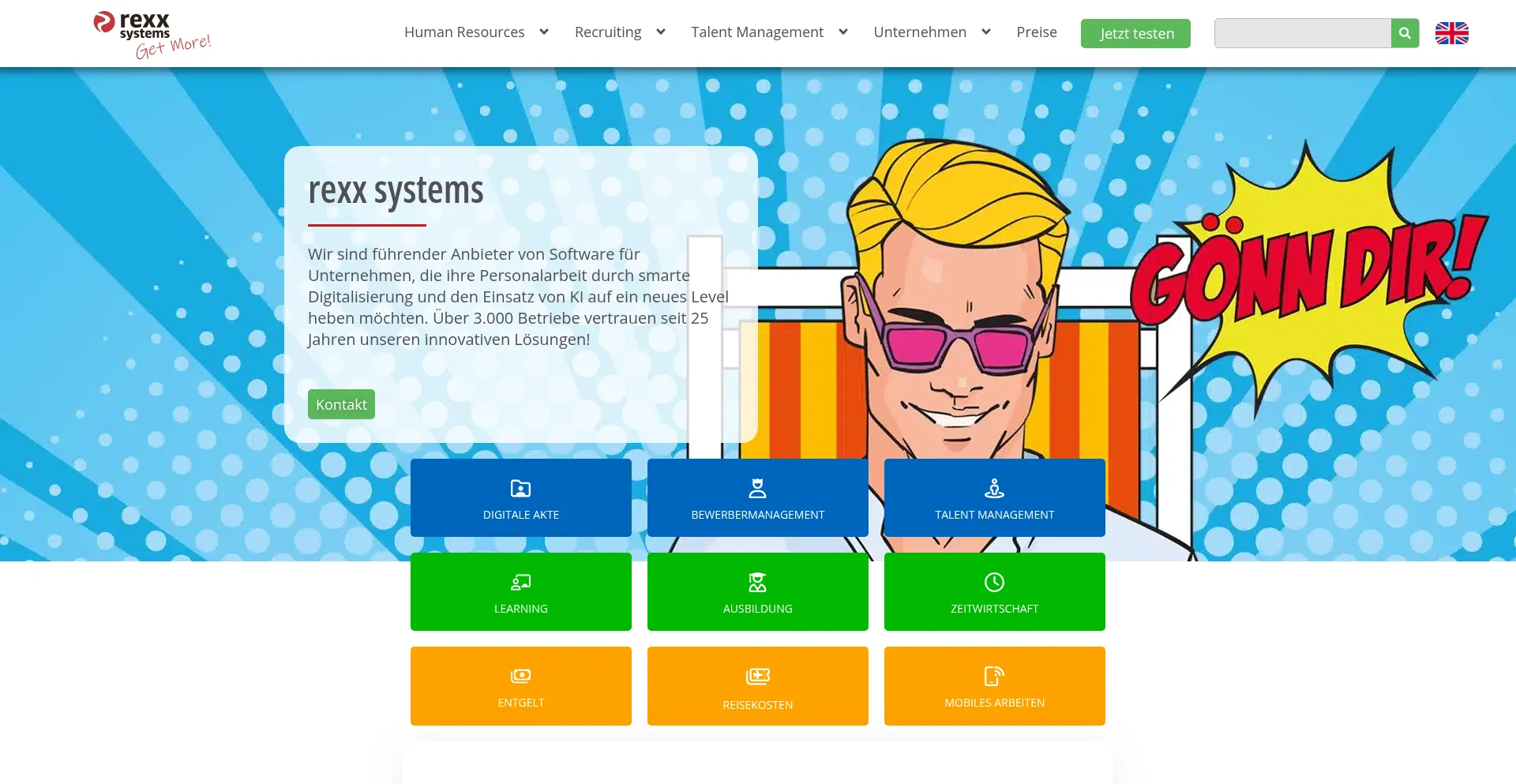Open the BEWERBERMANAGEMENT tile label
The height and width of the screenshot is (784, 1516).
click(758, 515)
